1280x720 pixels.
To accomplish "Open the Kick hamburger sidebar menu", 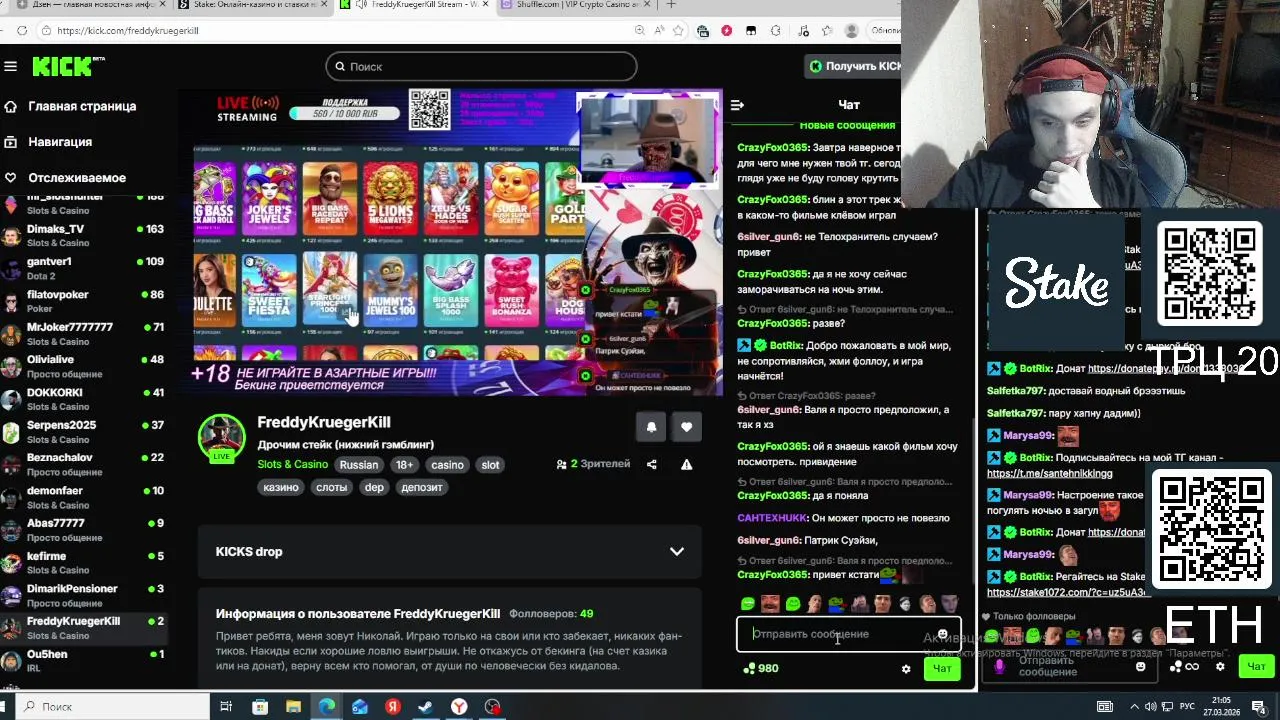I will 10,66.
